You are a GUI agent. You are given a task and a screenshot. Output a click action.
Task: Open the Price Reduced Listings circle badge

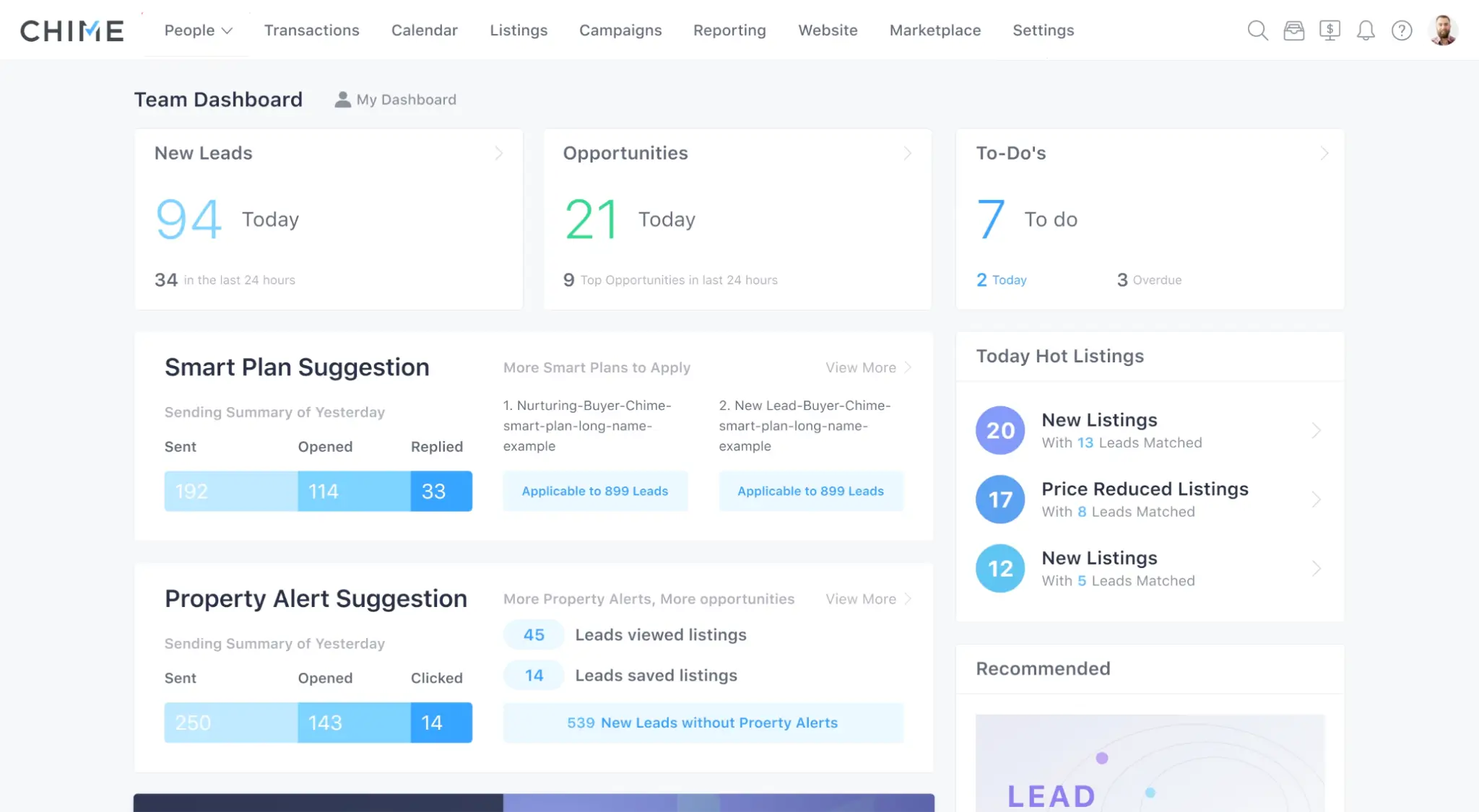point(1000,499)
